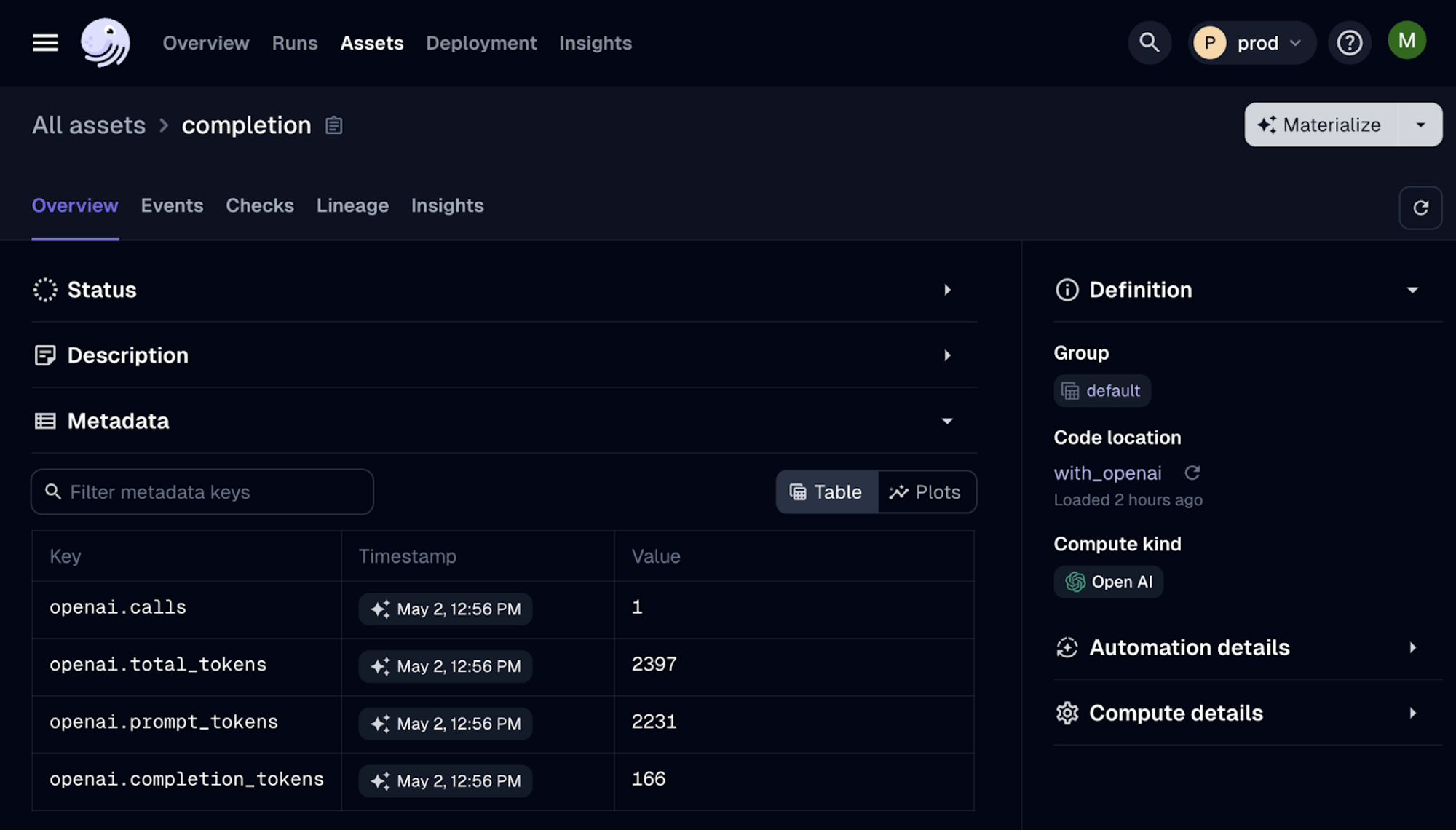Collapse the Definition section
Image resolution: width=1456 pixels, height=830 pixels.
1412,290
